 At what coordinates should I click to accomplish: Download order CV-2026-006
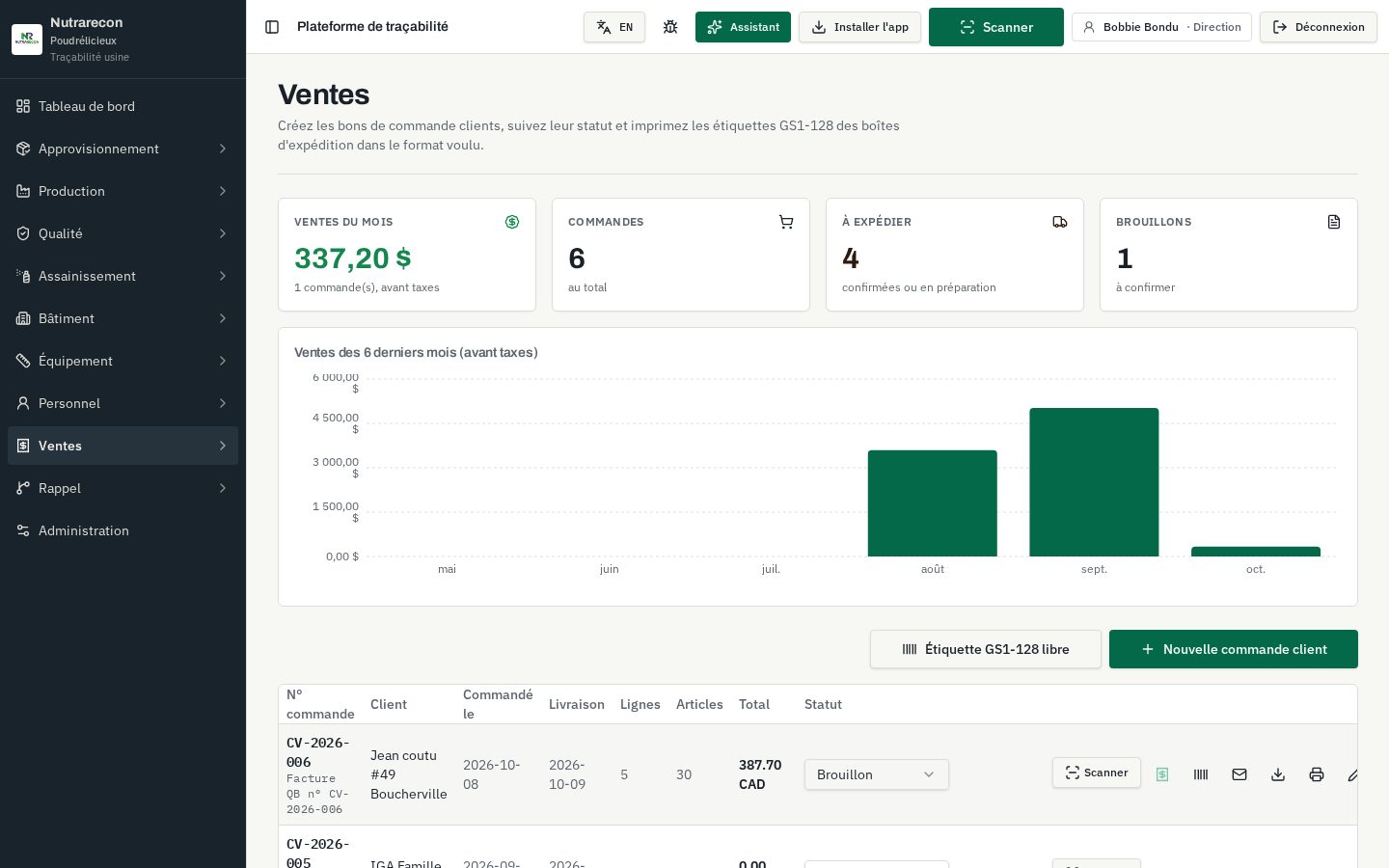pyautogui.click(x=1278, y=774)
